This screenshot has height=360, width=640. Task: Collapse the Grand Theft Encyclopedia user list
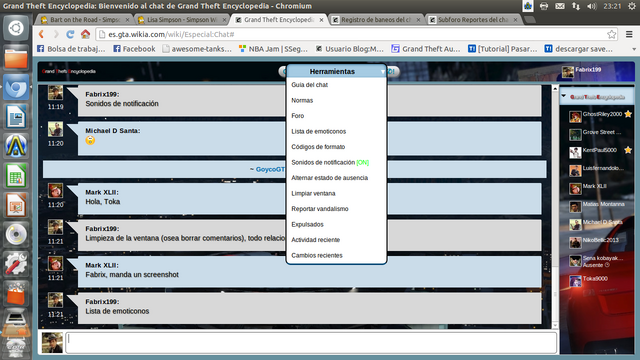pyautogui.click(x=564, y=96)
